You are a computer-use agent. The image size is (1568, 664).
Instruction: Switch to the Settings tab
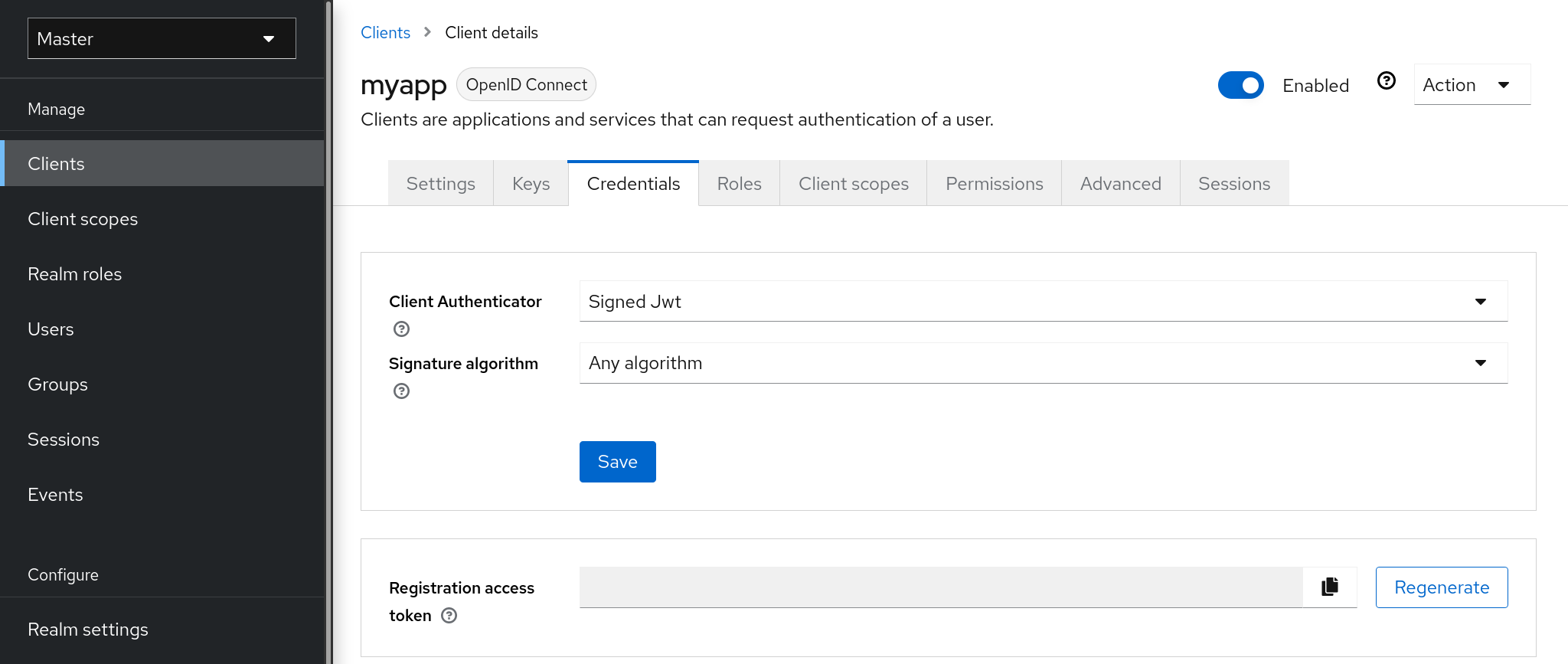coord(440,184)
